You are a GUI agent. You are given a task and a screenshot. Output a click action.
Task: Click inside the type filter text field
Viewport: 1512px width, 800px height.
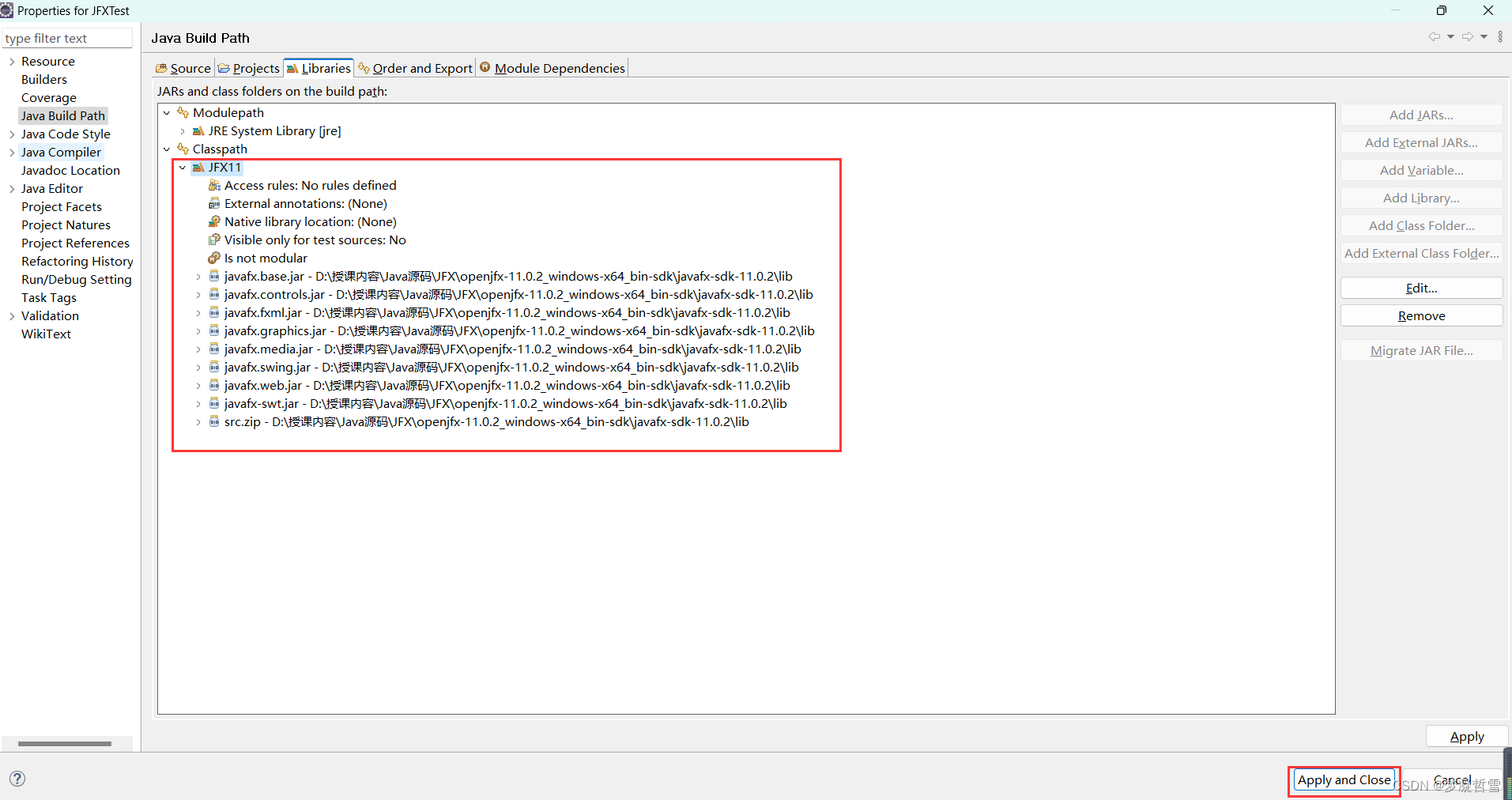point(67,38)
